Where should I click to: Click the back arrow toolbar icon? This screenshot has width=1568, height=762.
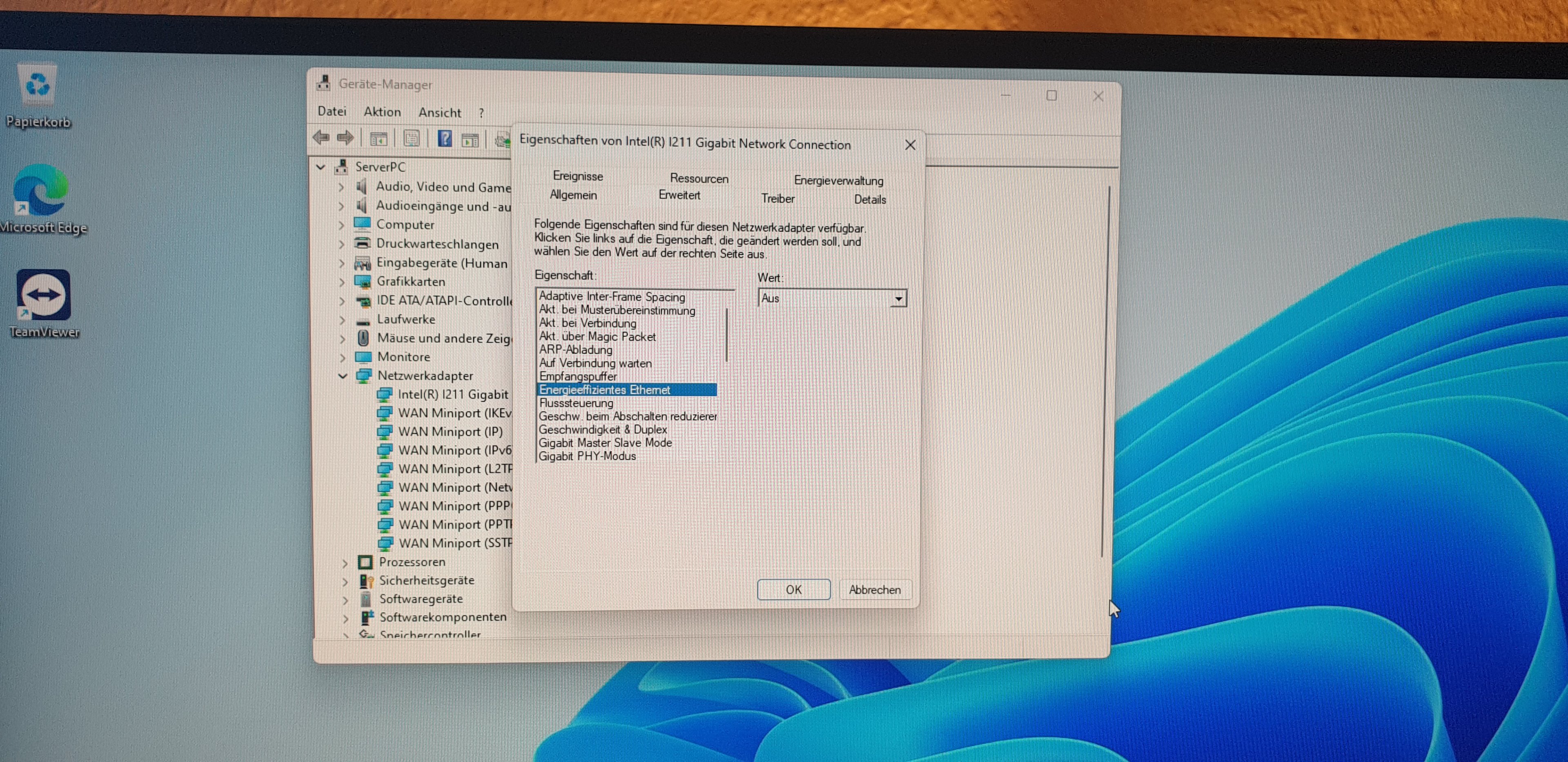pos(321,138)
